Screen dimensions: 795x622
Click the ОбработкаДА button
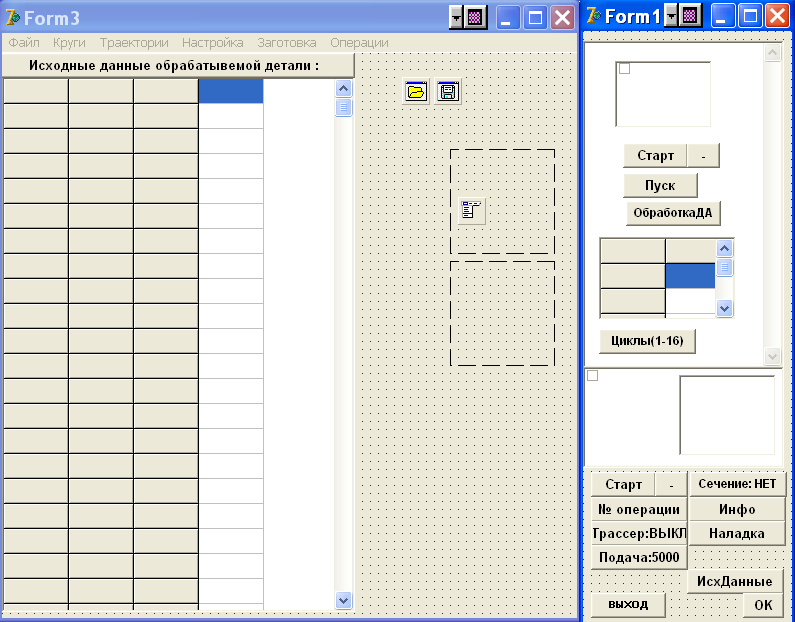click(x=673, y=213)
